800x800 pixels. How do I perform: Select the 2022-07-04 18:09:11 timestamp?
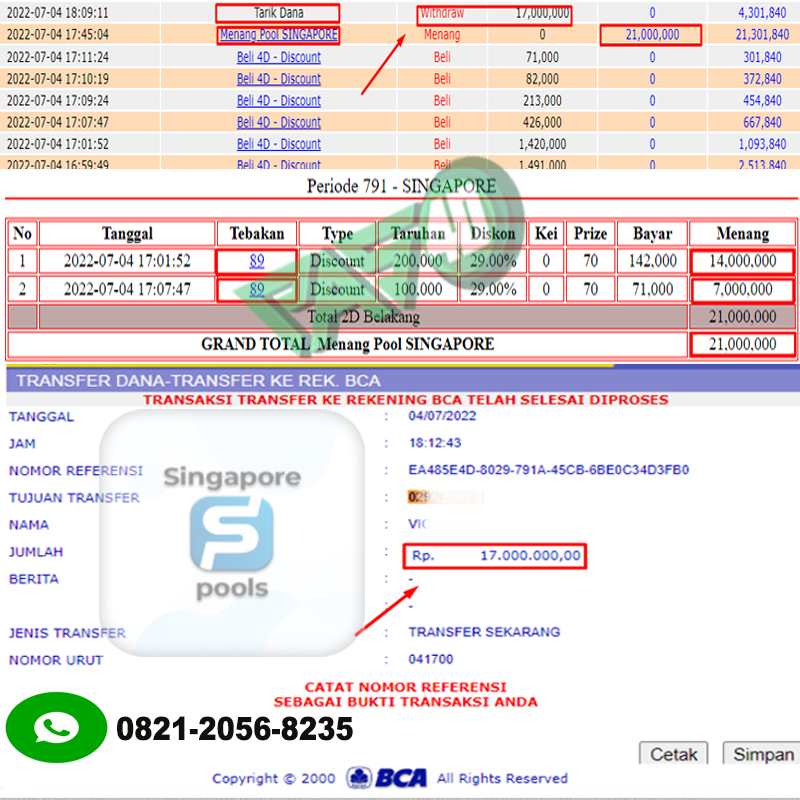pyautogui.click(x=58, y=13)
